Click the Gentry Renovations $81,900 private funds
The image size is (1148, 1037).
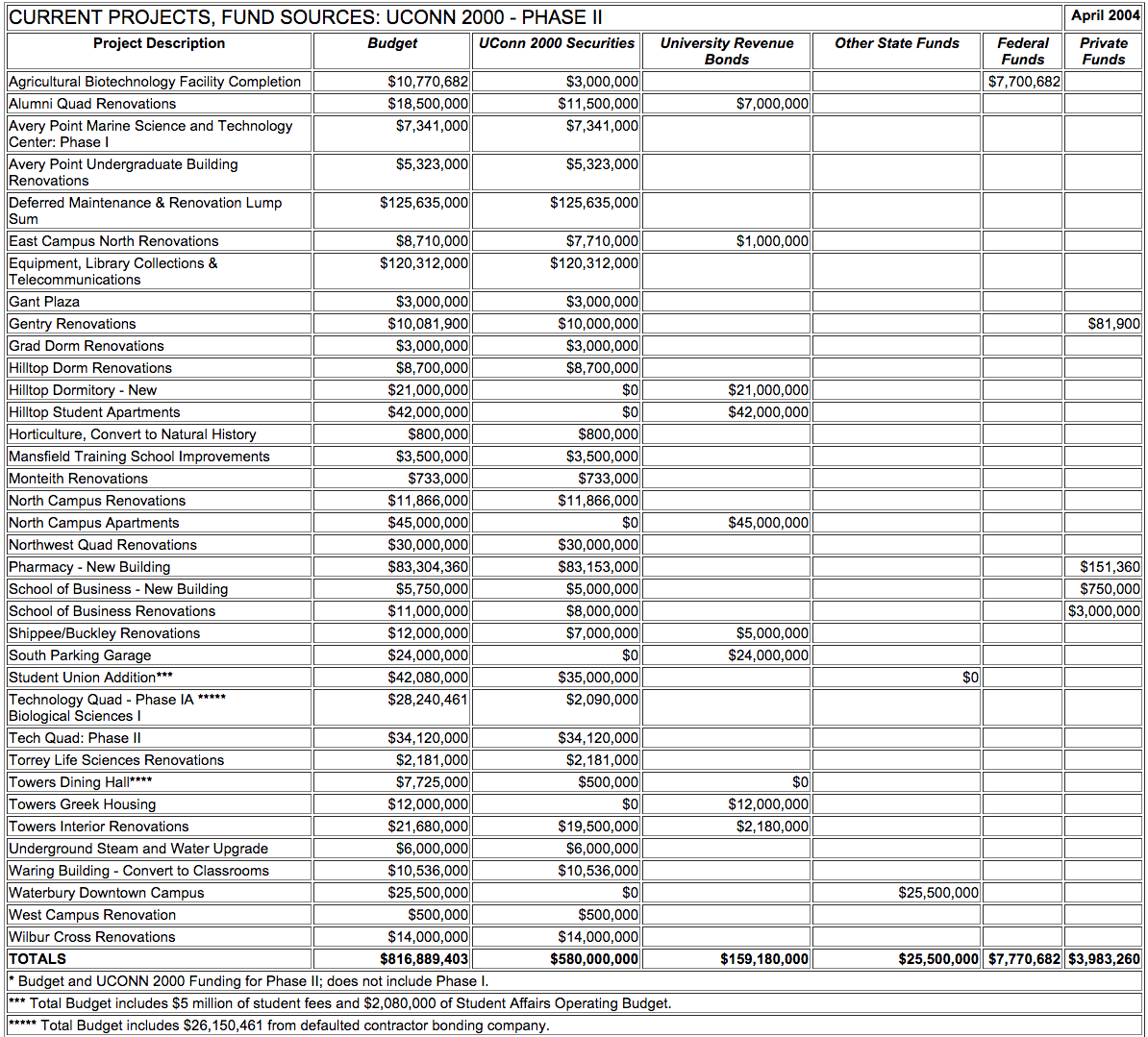(x=1113, y=324)
